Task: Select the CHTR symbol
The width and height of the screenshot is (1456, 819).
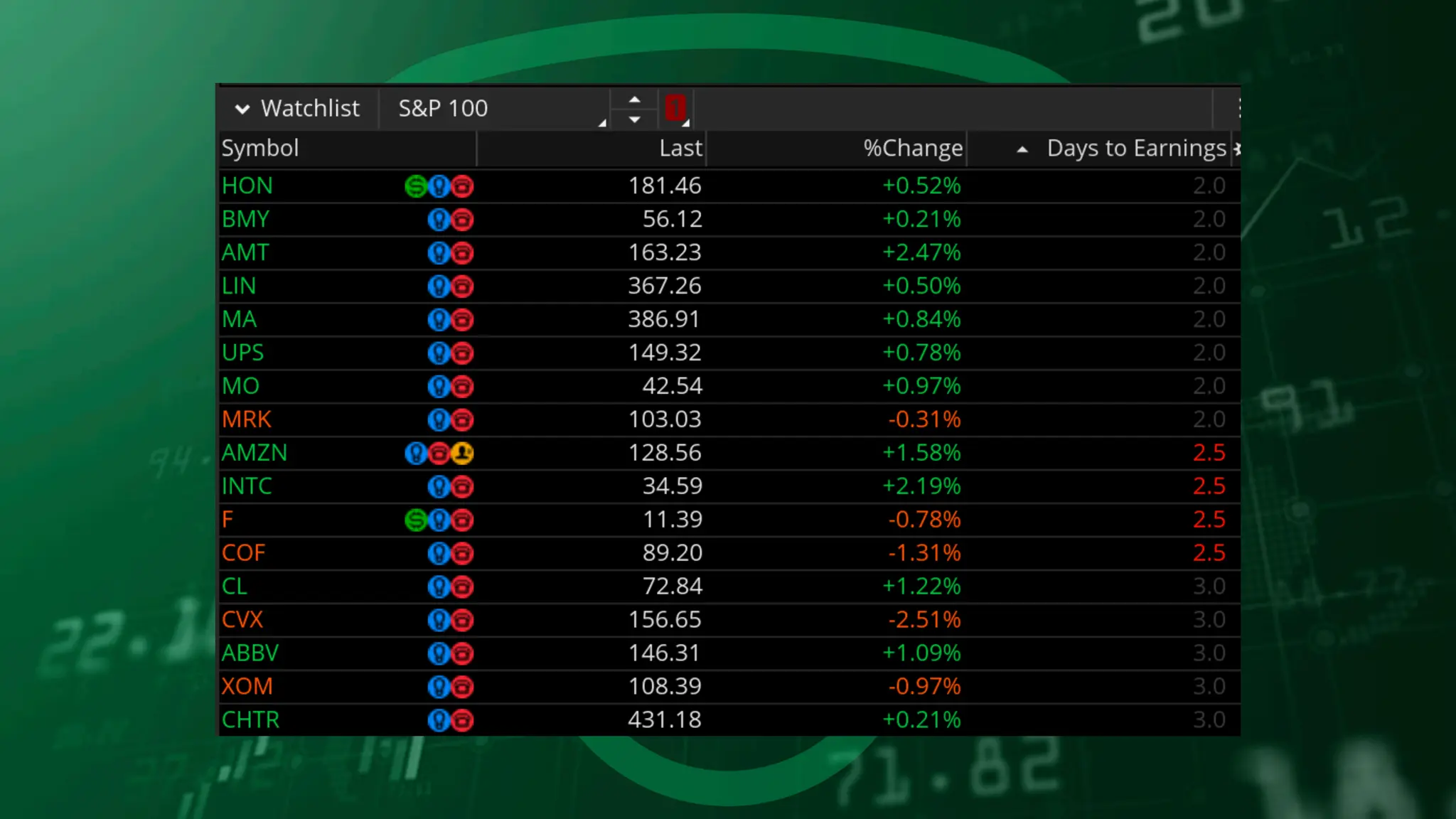Action: pos(251,720)
